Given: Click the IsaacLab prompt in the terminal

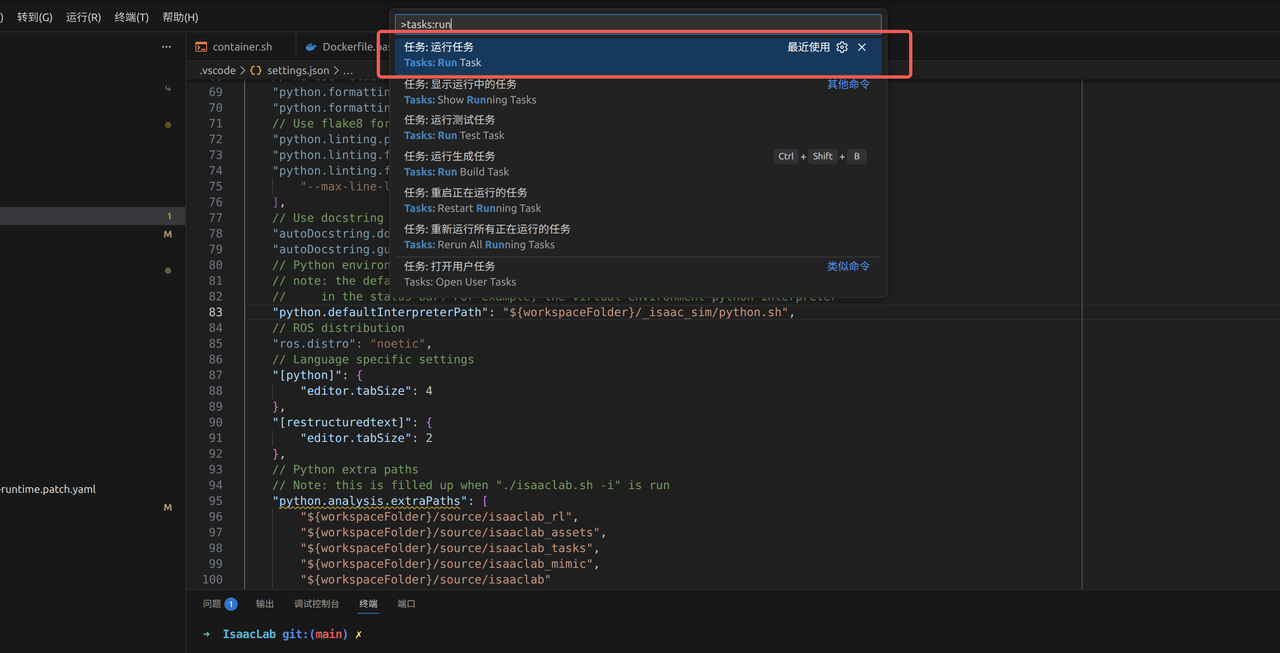Looking at the screenshot, I should click(249, 634).
